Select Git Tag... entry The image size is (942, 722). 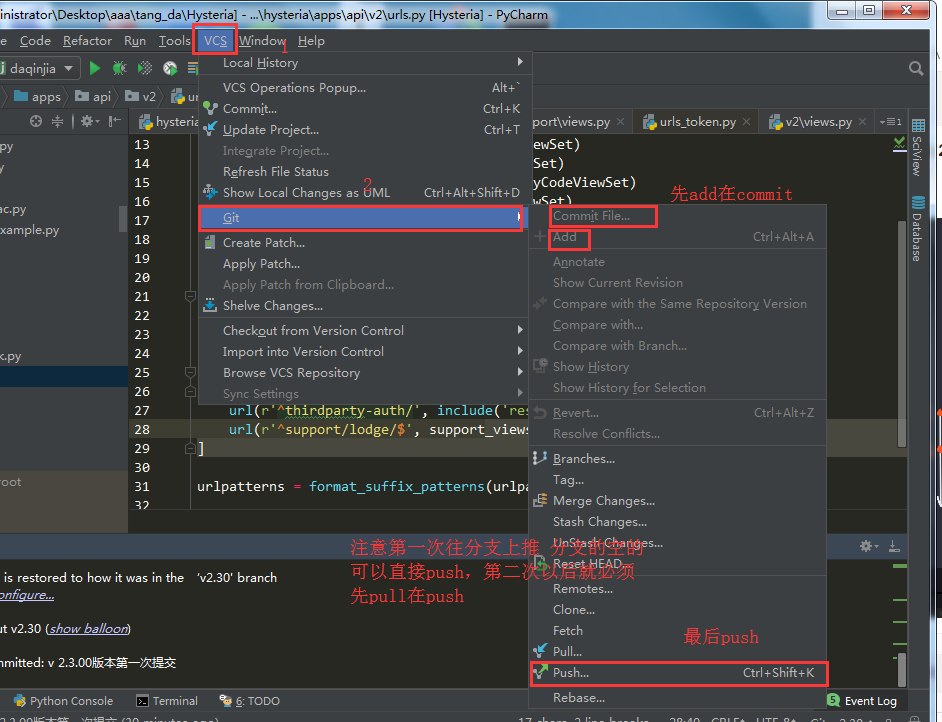coord(678,479)
